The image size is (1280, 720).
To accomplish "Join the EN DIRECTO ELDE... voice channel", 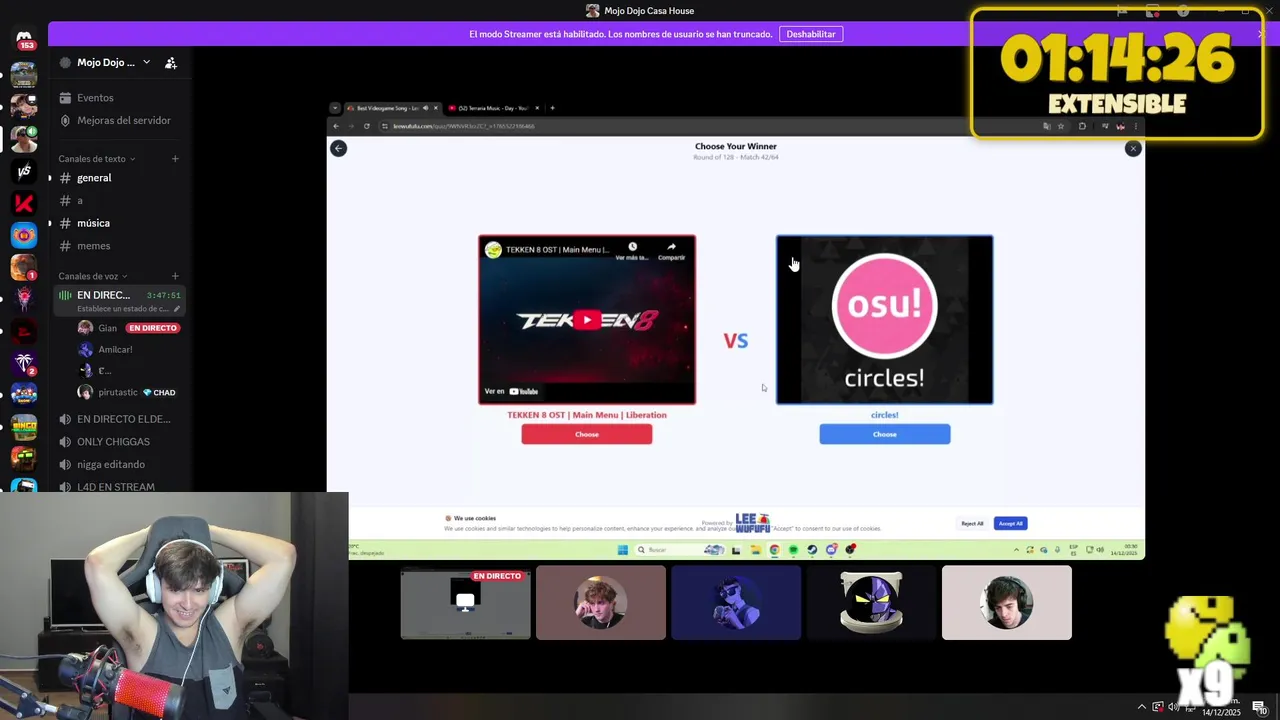I will point(119,419).
